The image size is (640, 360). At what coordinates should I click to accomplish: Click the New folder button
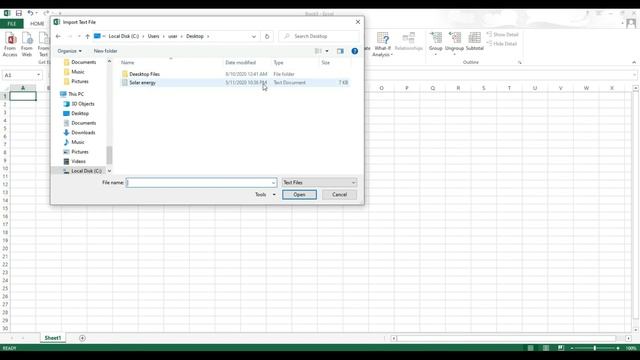[x=105, y=51]
